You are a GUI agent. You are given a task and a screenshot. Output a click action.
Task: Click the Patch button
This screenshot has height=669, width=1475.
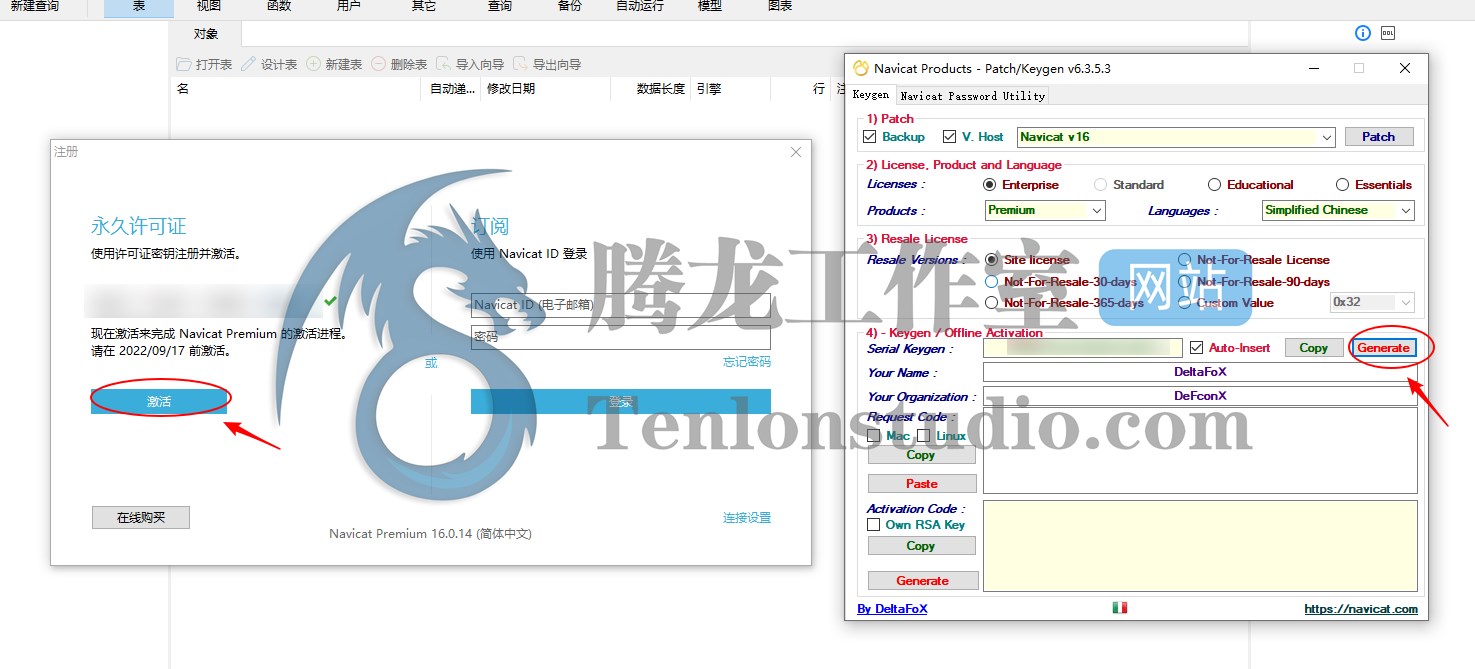(x=1378, y=137)
